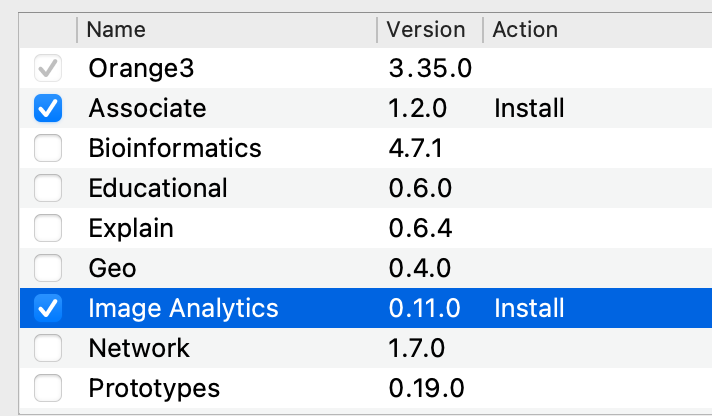Select the Educational row name
The height and width of the screenshot is (416, 712).
point(158,188)
